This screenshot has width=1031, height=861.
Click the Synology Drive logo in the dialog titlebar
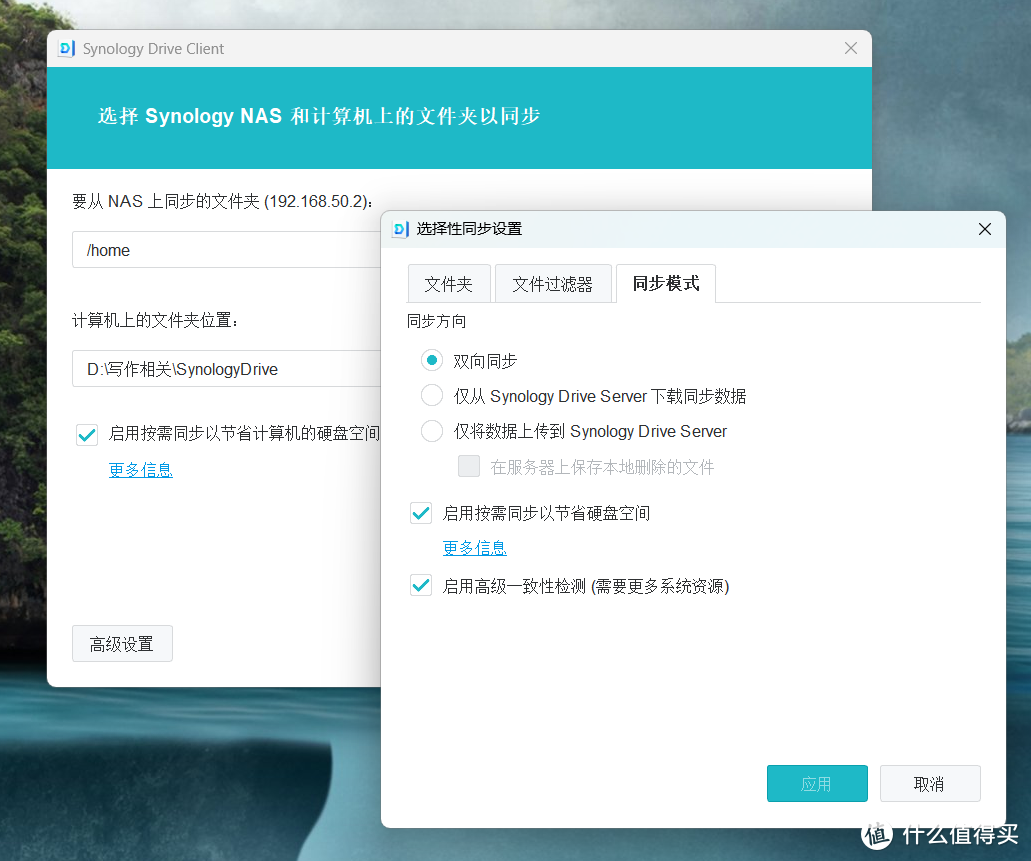400,229
